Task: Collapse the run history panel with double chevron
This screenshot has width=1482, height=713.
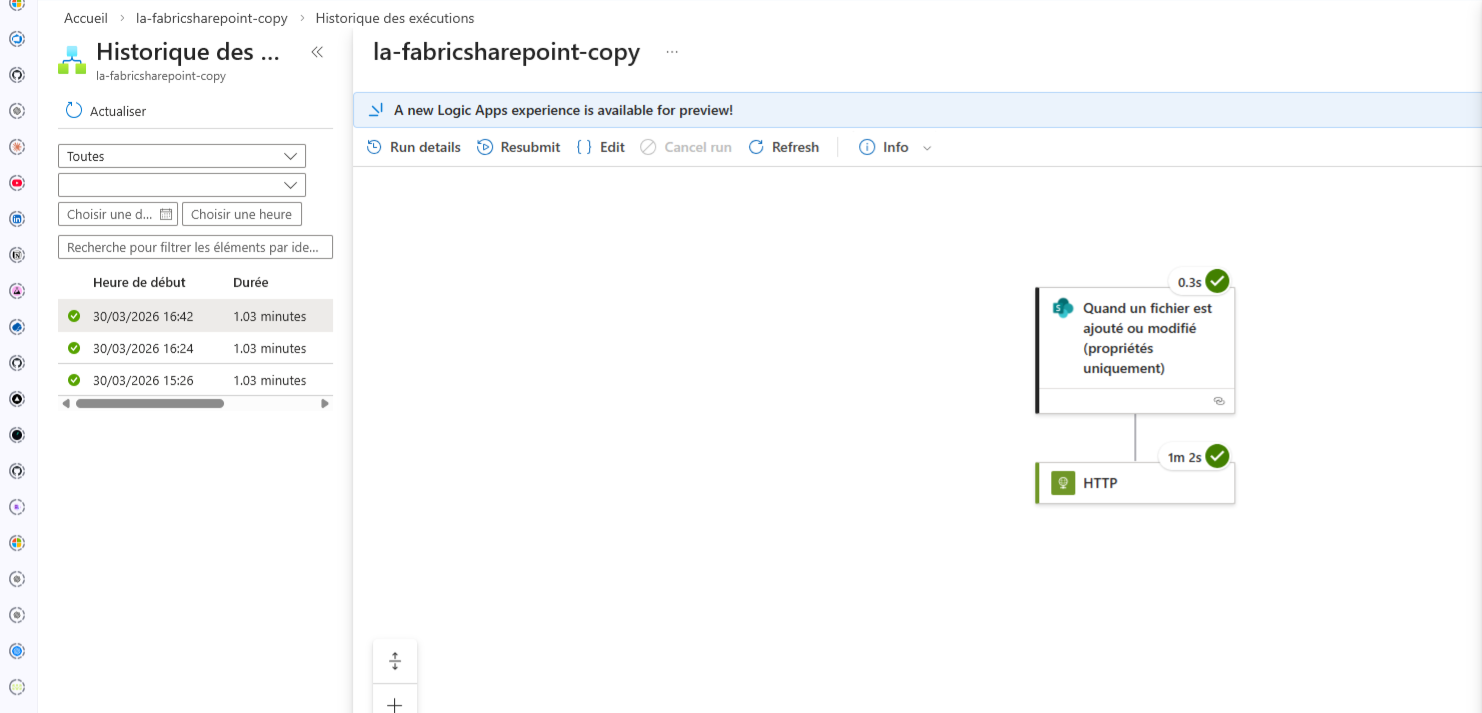Action: [317, 52]
